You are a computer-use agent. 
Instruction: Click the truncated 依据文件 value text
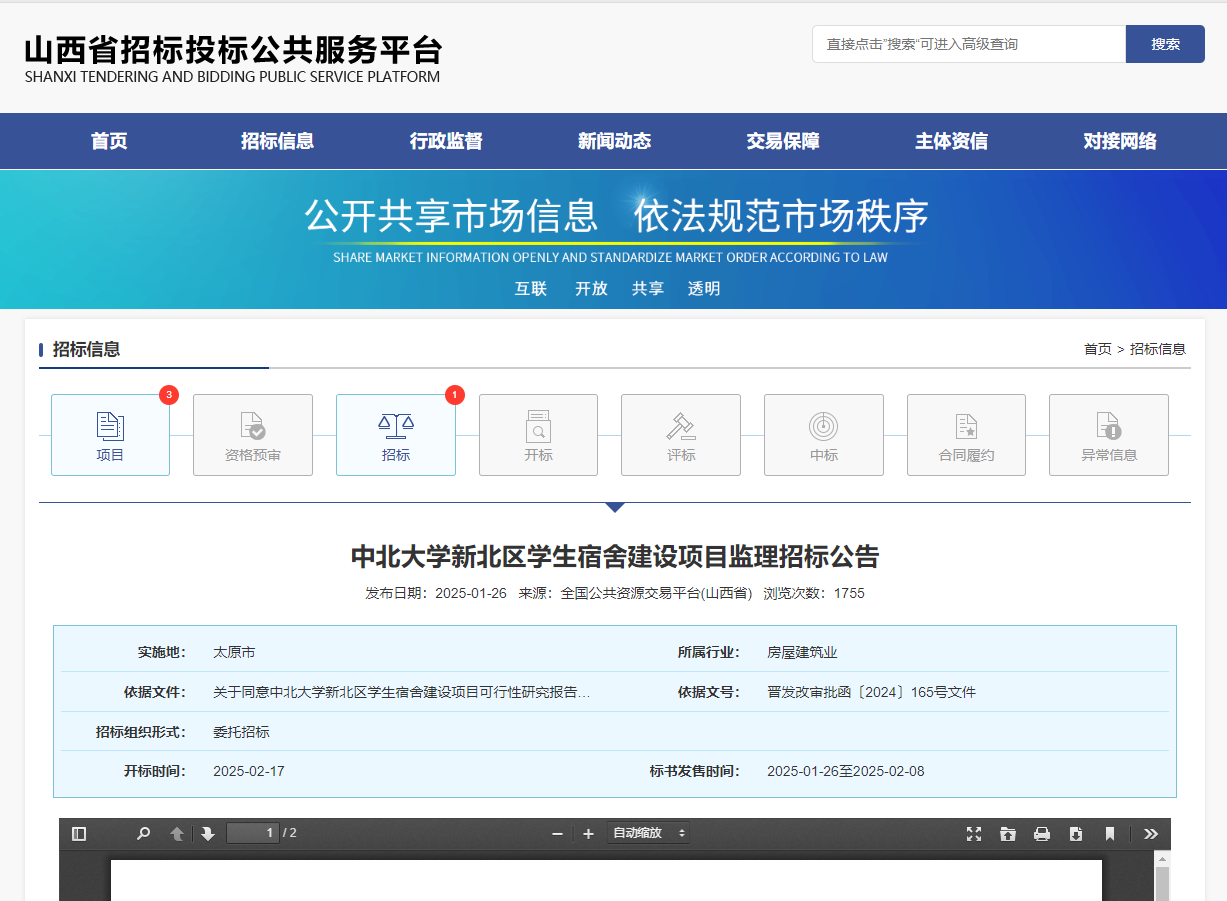click(x=401, y=692)
